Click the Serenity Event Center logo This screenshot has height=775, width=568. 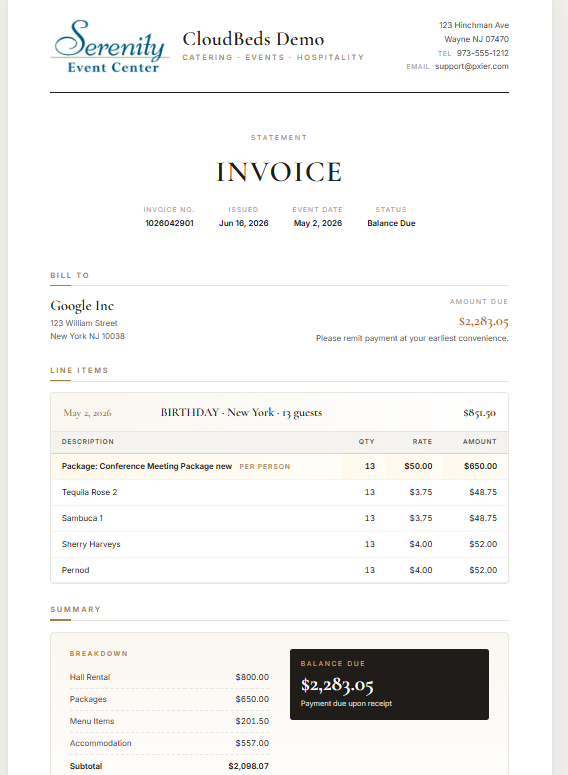[x=110, y=46]
